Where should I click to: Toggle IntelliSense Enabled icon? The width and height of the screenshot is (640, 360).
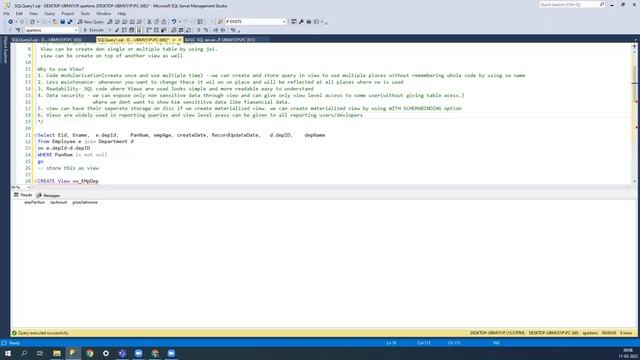pos(139,30)
